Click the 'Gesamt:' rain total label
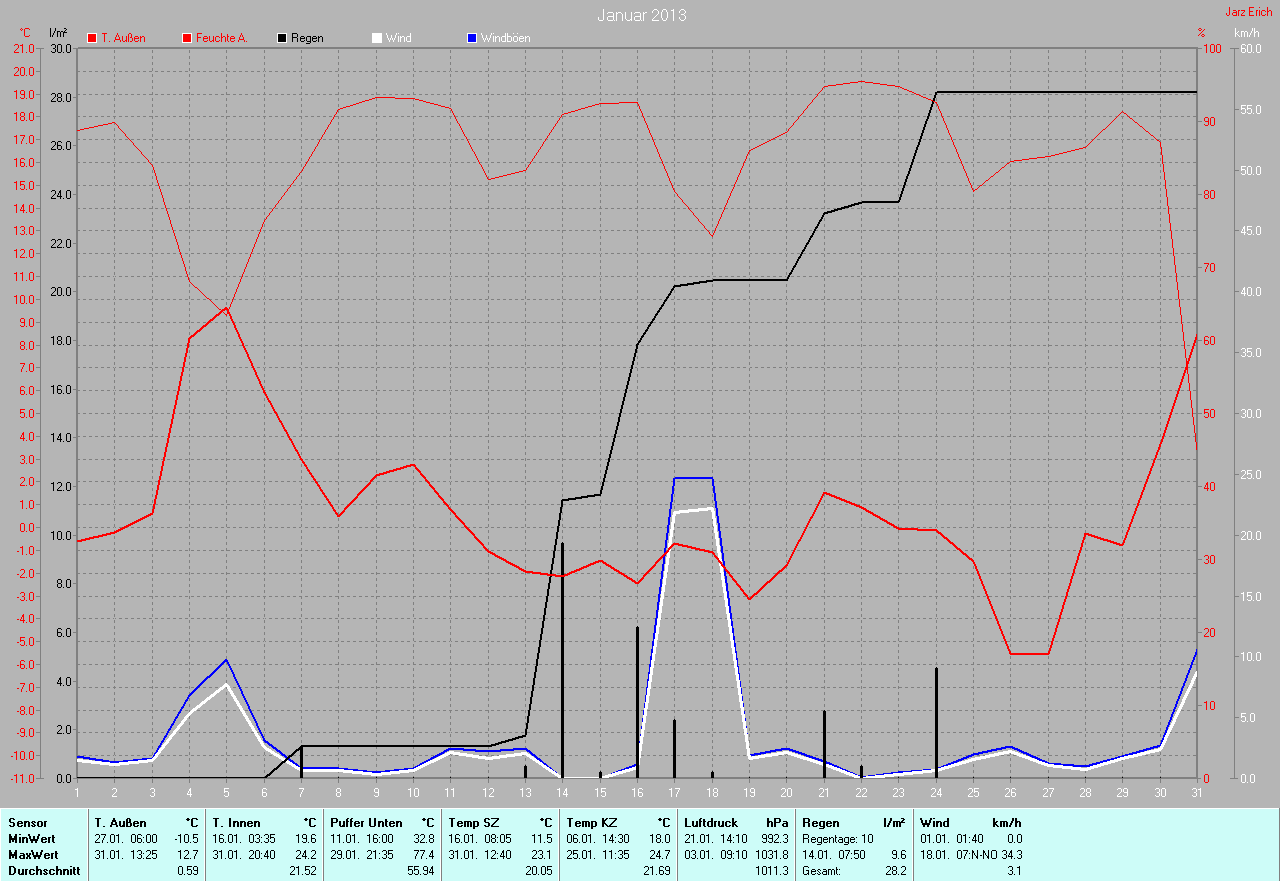This screenshot has width=1280, height=881. point(823,871)
